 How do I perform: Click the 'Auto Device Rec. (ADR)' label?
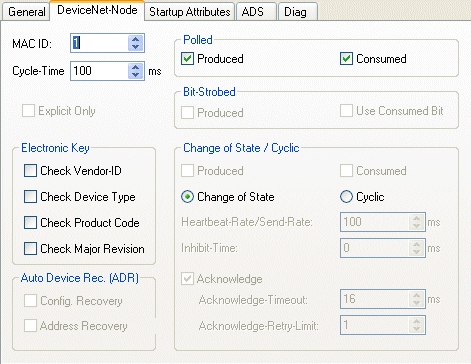(x=80, y=278)
